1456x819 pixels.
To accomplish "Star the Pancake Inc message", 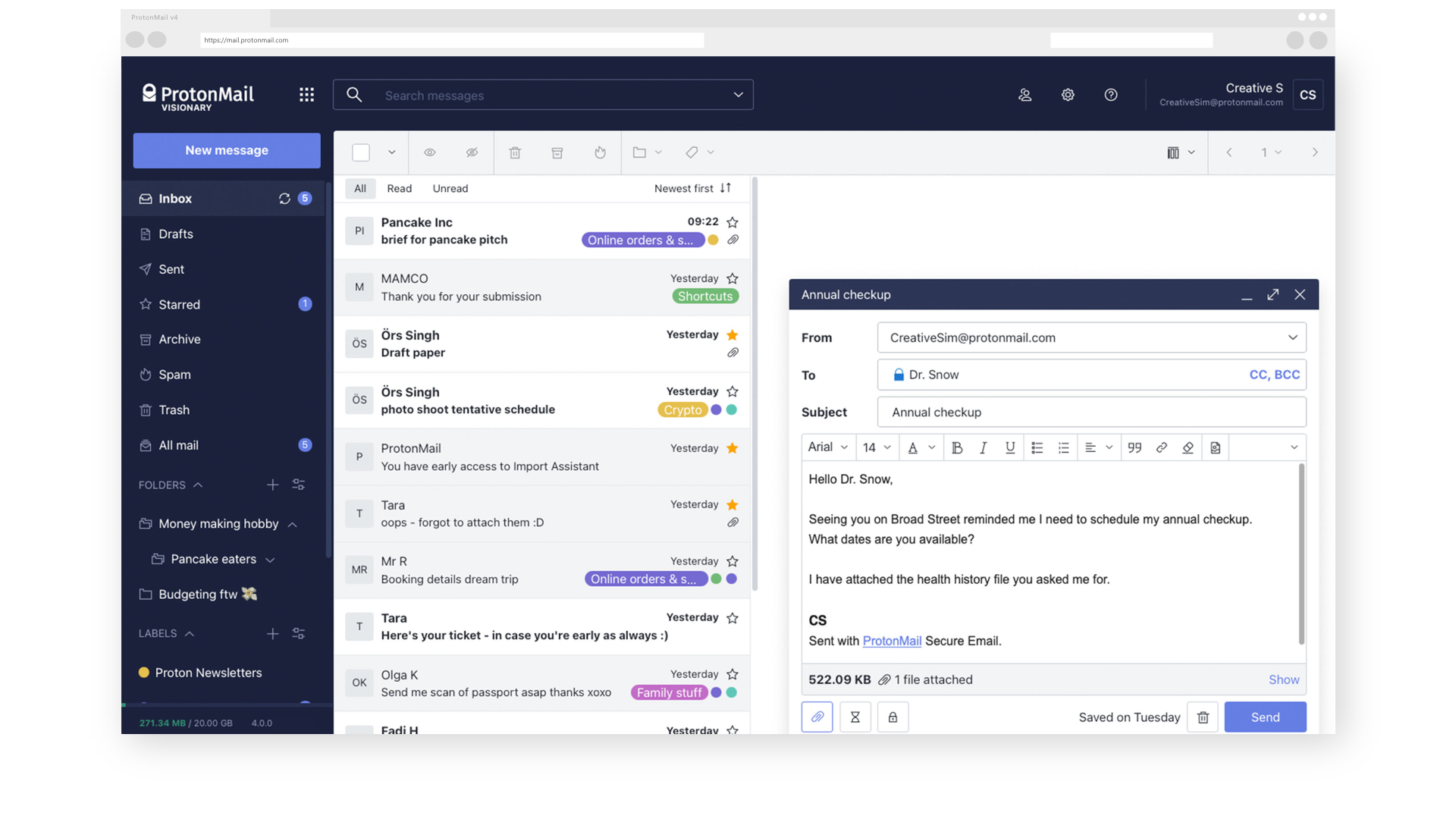I will [733, 222].
